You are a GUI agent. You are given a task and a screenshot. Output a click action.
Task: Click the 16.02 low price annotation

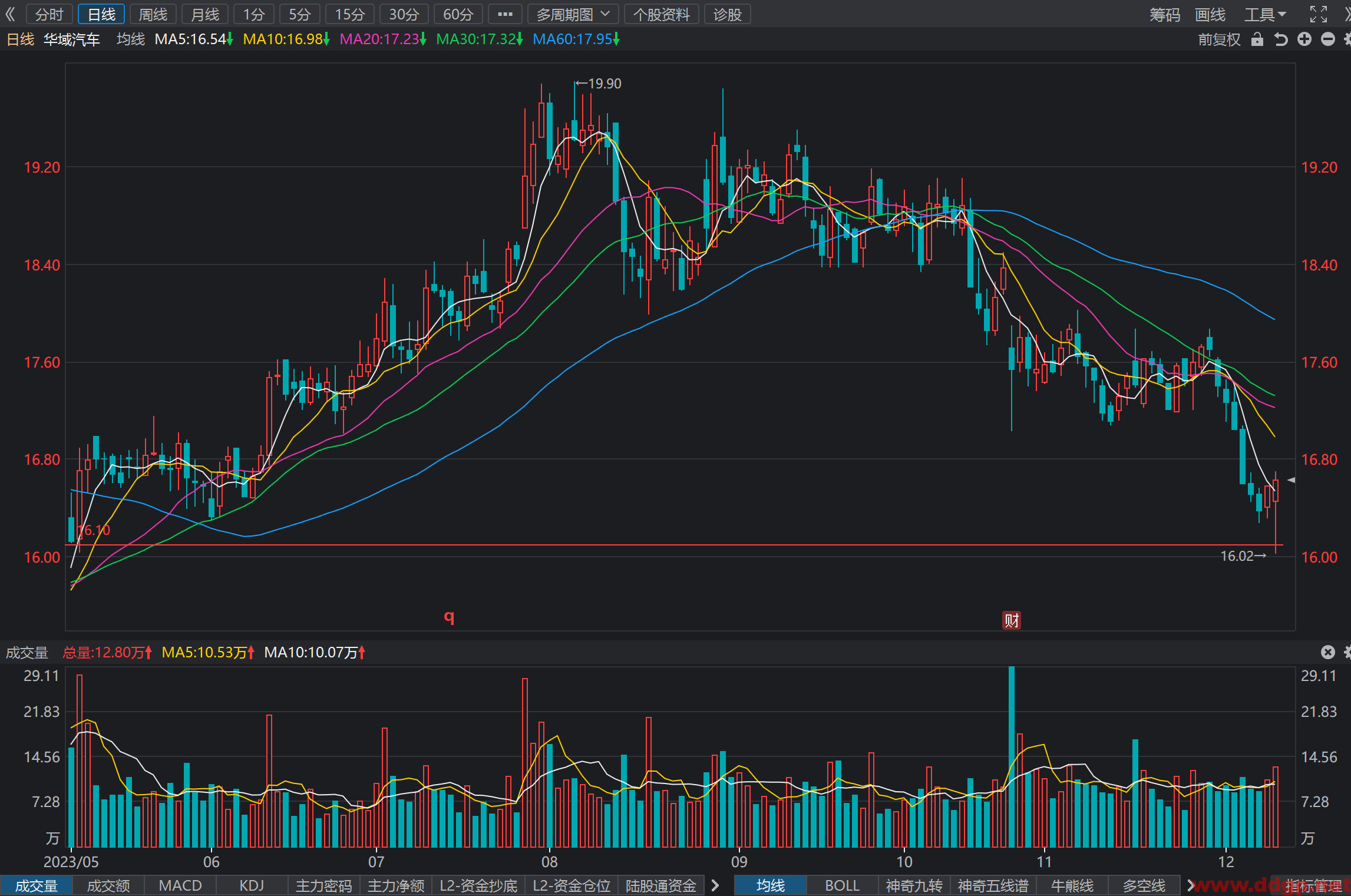(x=1243, y=556)
